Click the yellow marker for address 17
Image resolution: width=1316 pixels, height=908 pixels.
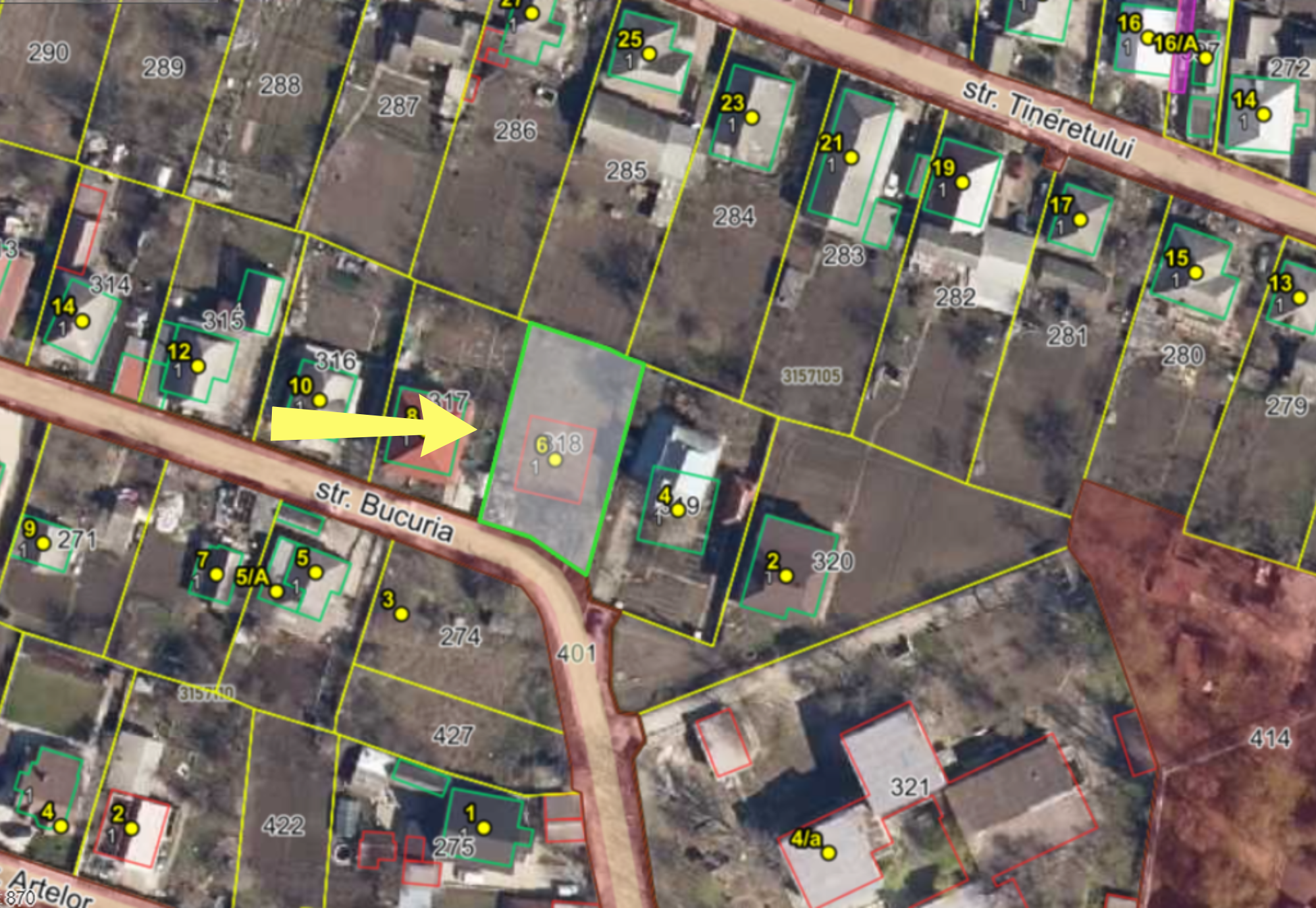[x=1080, y=220]
